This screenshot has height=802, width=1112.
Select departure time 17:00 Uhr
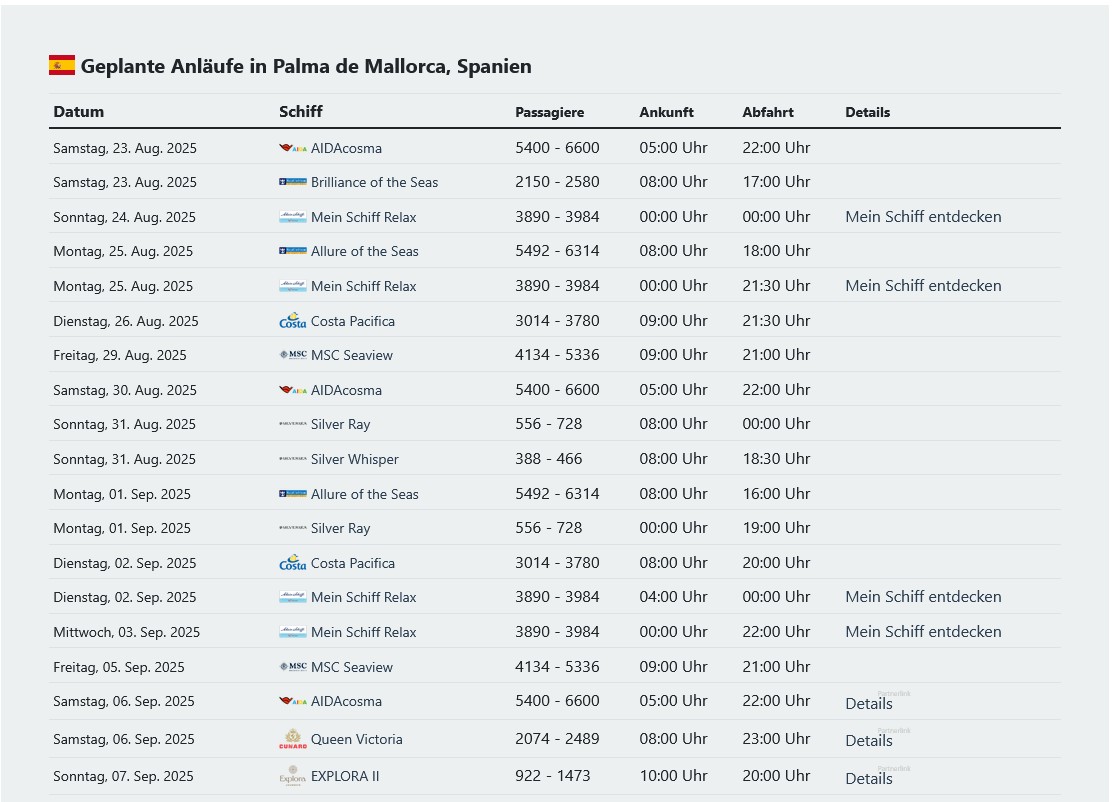click(777, 182)
